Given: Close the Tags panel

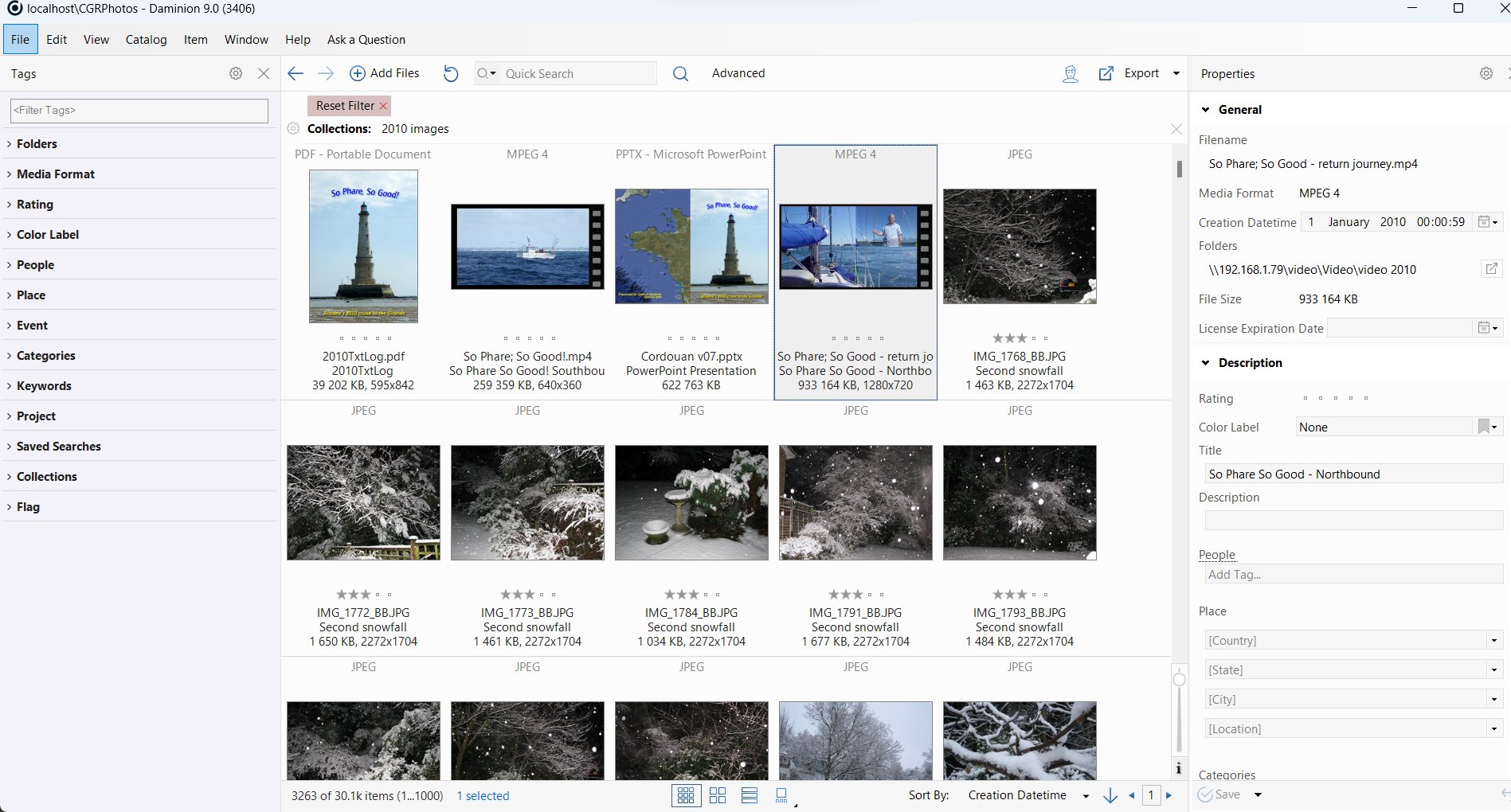Looking at the screenshot, I should (x=264, y=73).
